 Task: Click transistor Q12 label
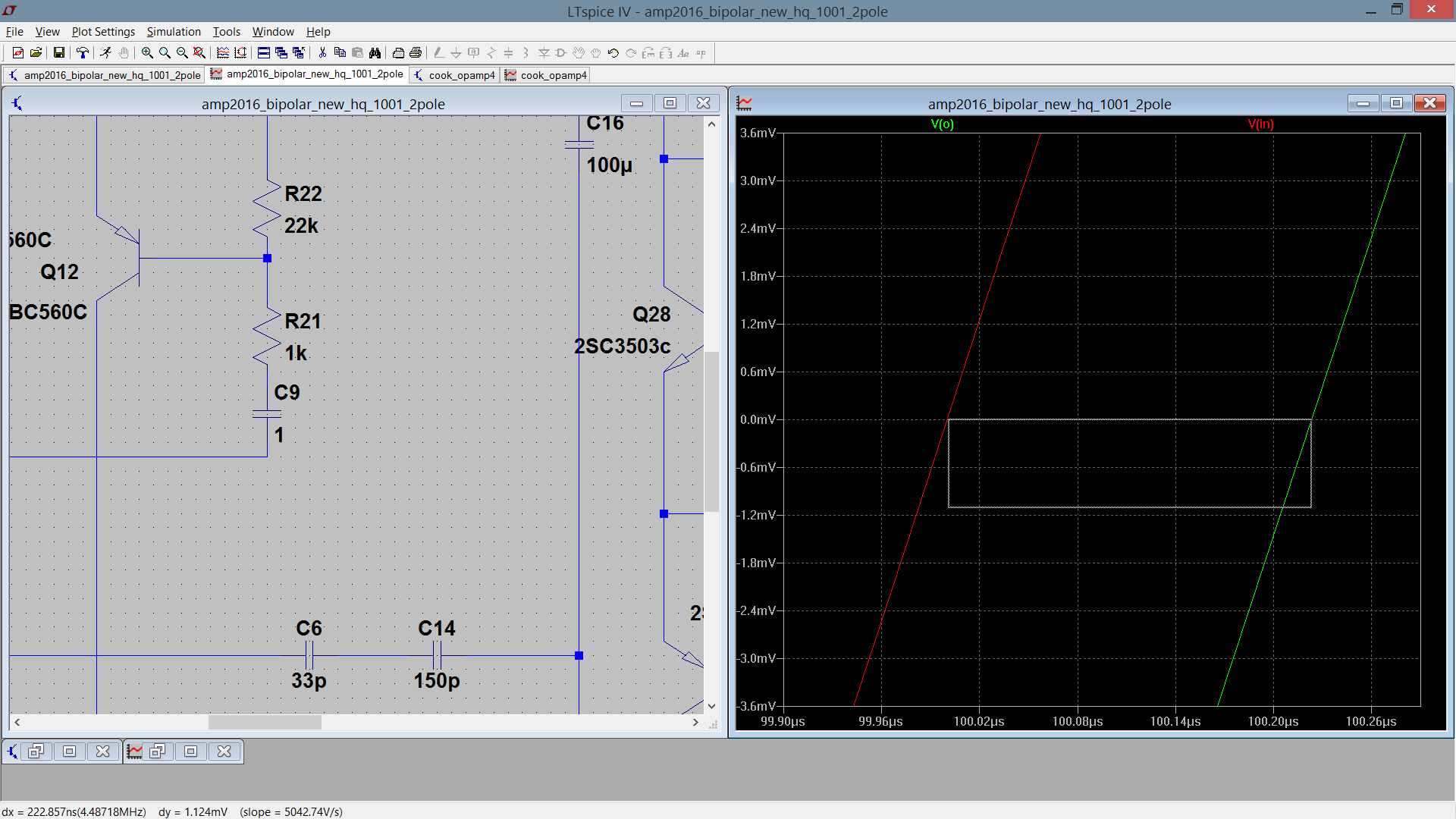click(x=59, y=272)
